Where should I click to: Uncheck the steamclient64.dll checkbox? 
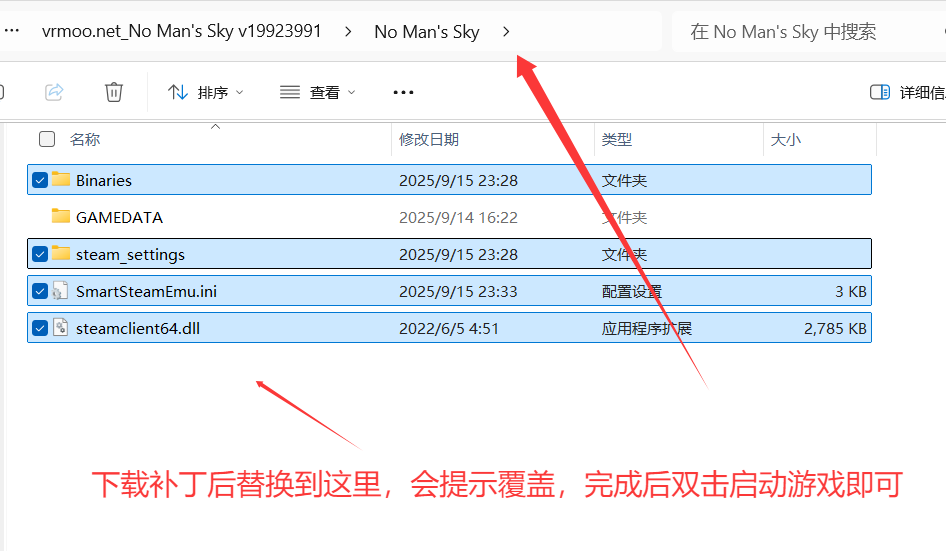40,328
